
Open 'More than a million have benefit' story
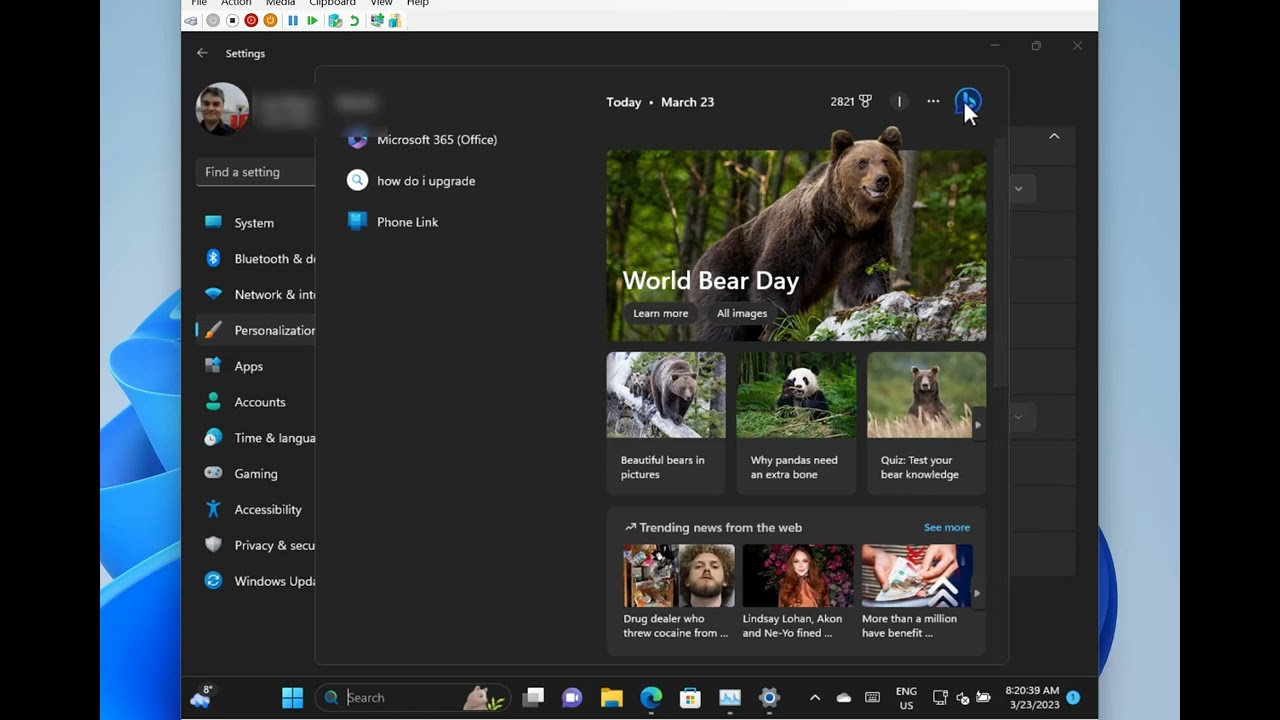(917, 592)
